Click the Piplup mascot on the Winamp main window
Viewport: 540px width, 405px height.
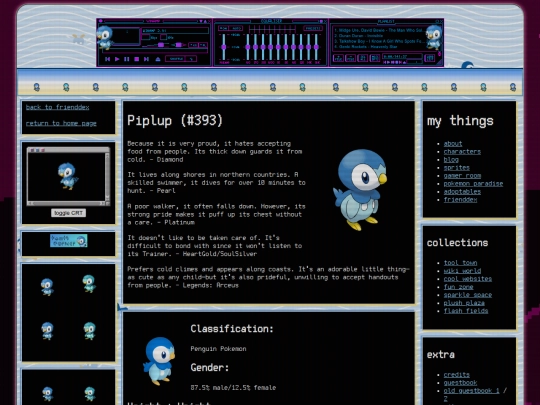(105, 37)
